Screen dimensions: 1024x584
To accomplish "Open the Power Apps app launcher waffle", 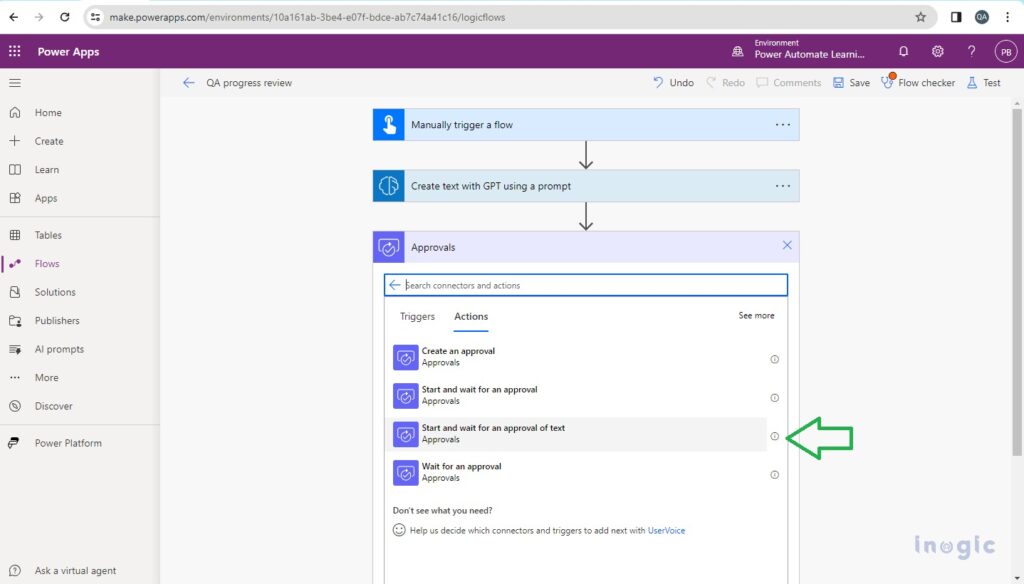I will [x=15, y=51].
